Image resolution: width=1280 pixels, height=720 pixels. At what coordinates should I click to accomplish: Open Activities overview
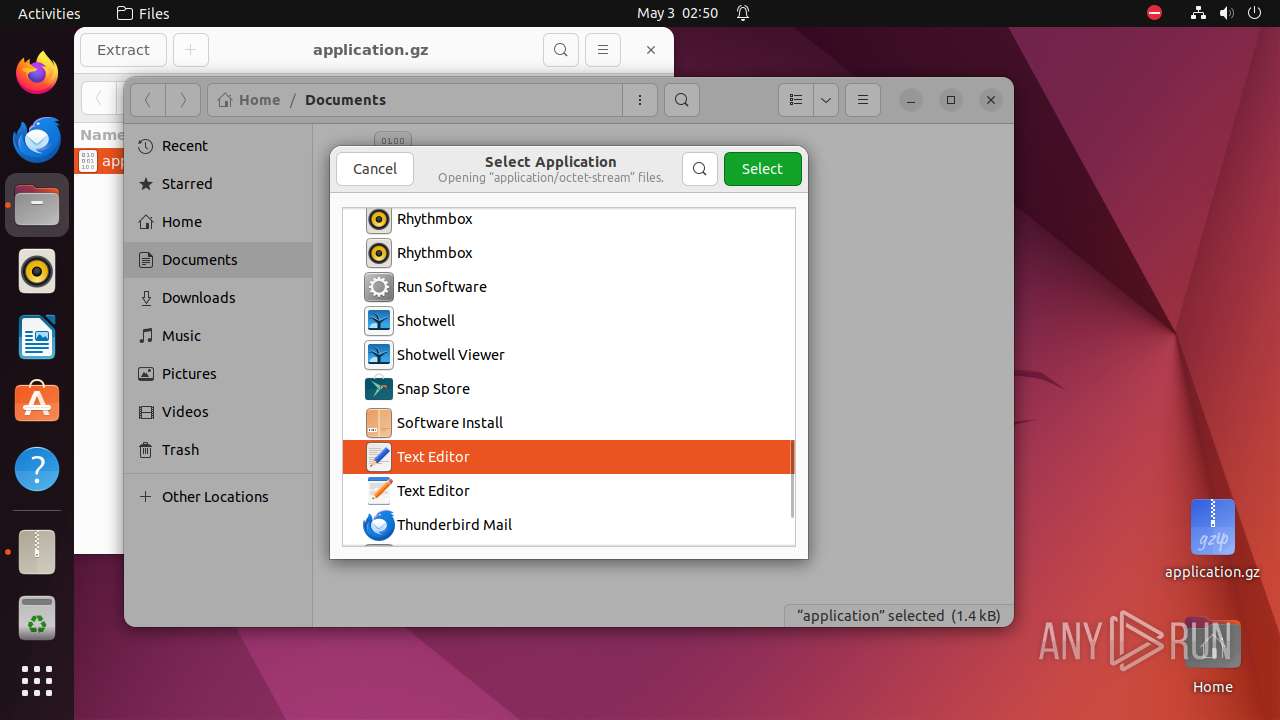49,13
